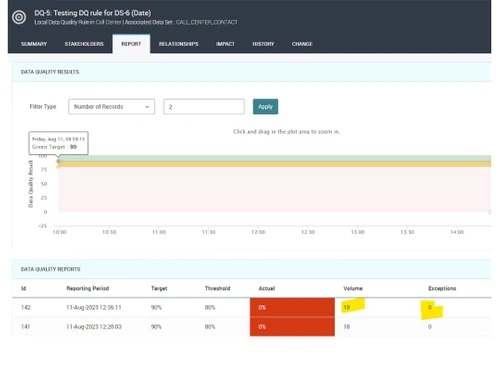Open the Change tab

pyautogui.click(x=302, y=44)
